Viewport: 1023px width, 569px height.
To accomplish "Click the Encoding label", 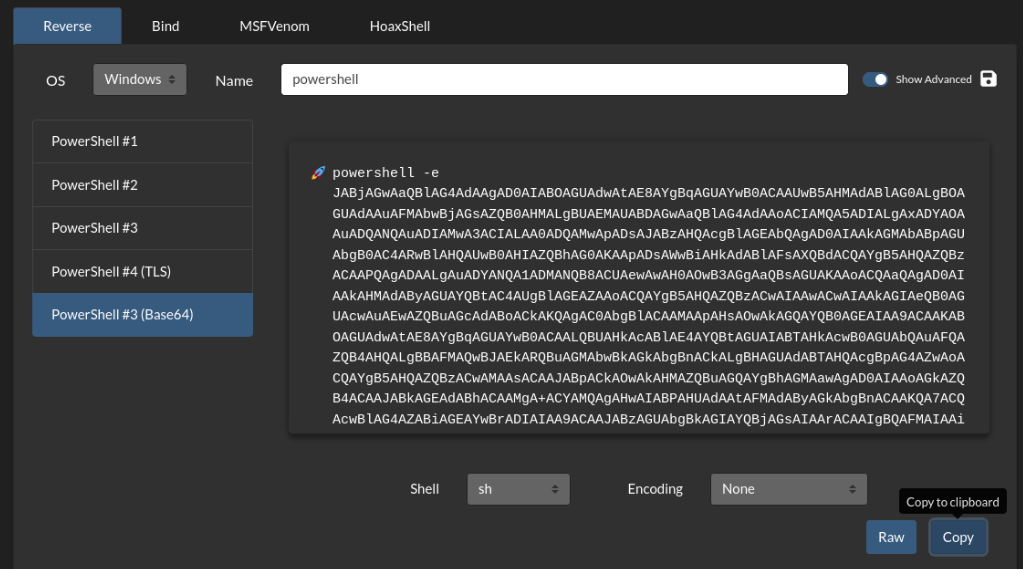I will point(655,489).
